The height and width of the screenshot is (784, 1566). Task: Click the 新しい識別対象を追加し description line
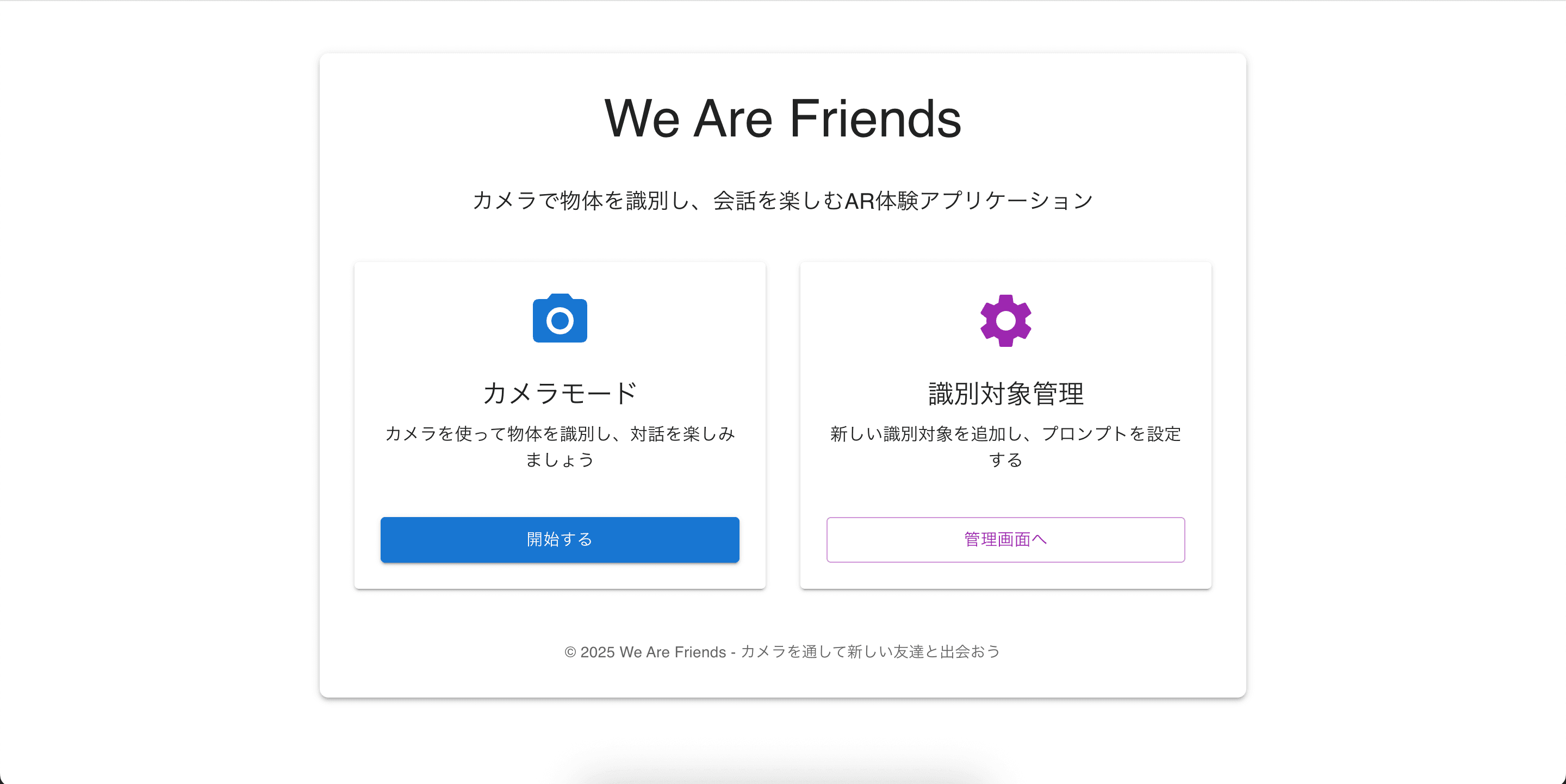point(927,434)
